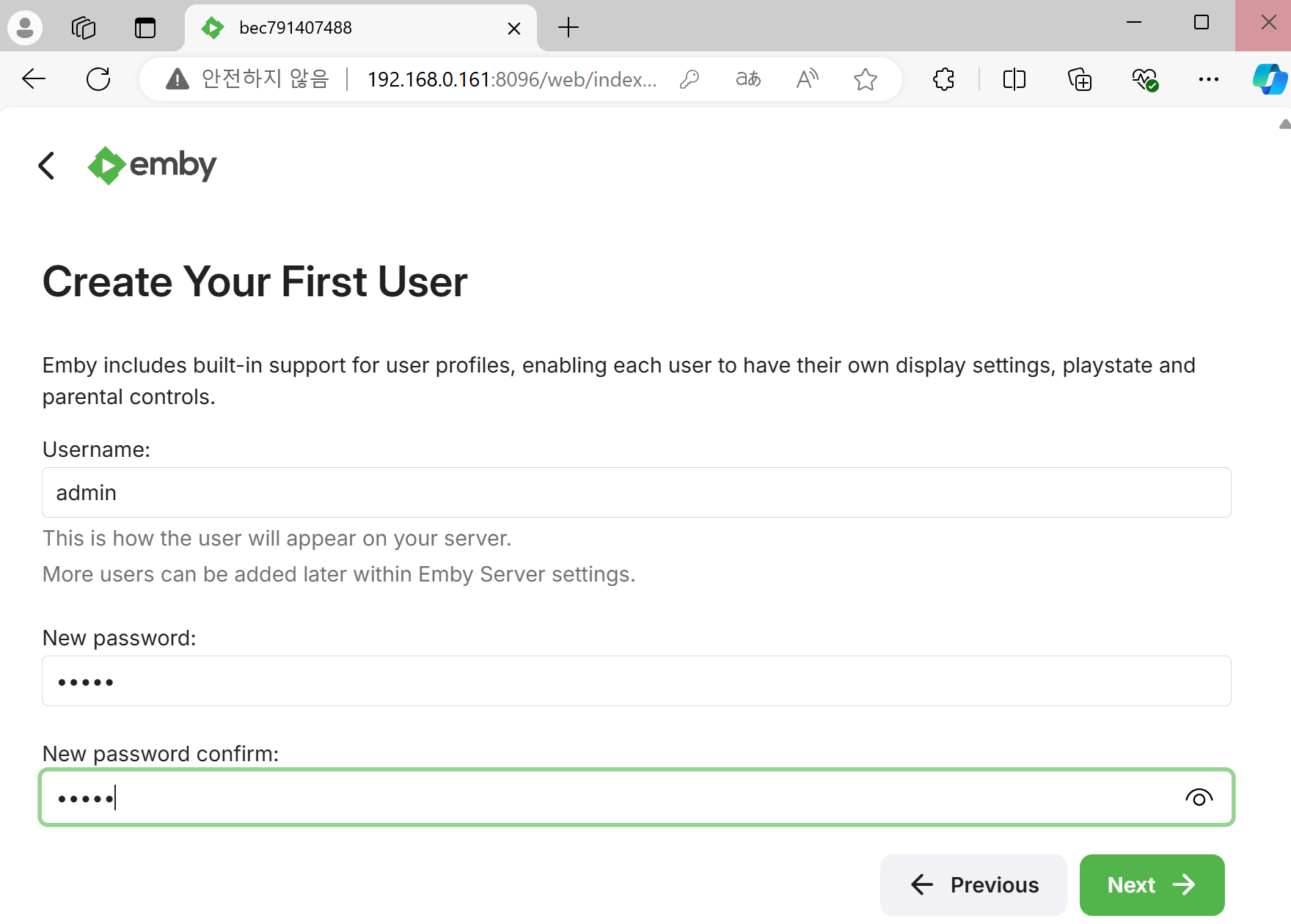Open the workspaces menu

click(x=83, y=27)
